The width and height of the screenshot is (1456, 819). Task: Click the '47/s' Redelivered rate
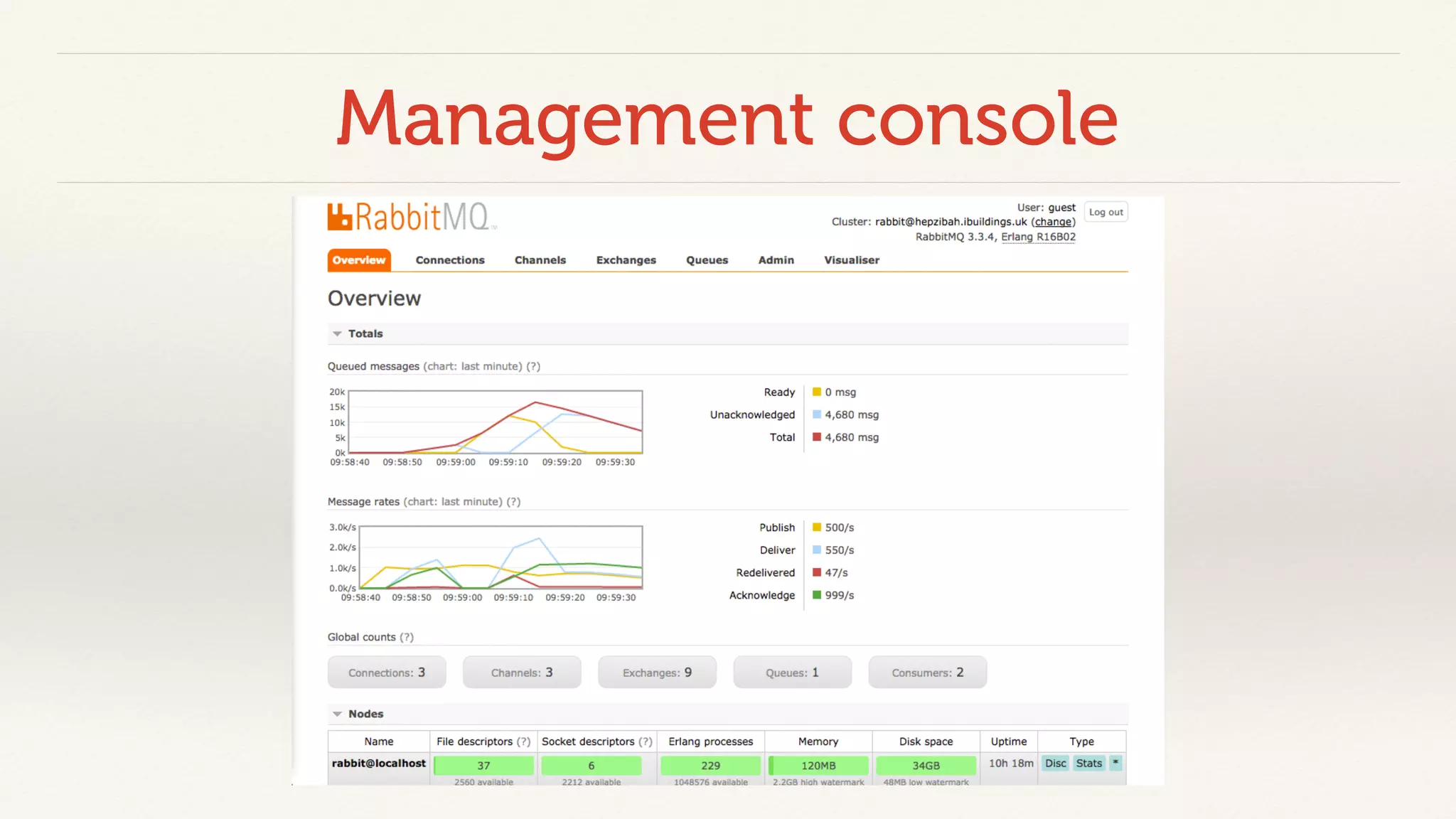836,573
